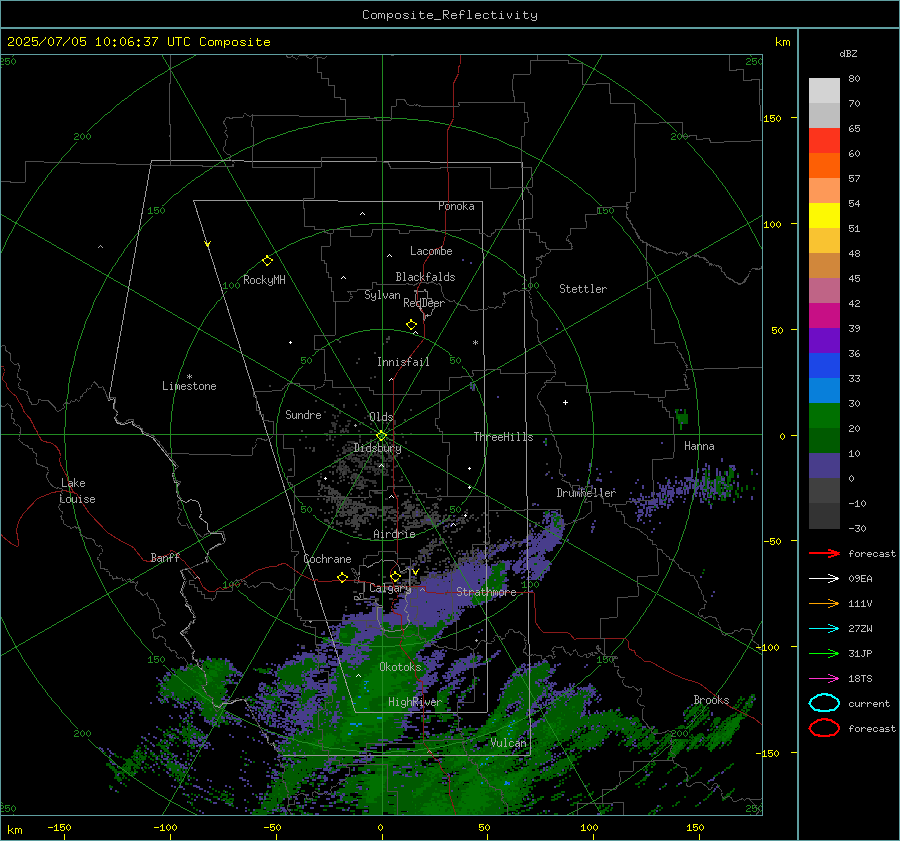Select the violet purple swatch above 36
The width and height of the screenshot is (900, 841).
(x=824, y=340)
